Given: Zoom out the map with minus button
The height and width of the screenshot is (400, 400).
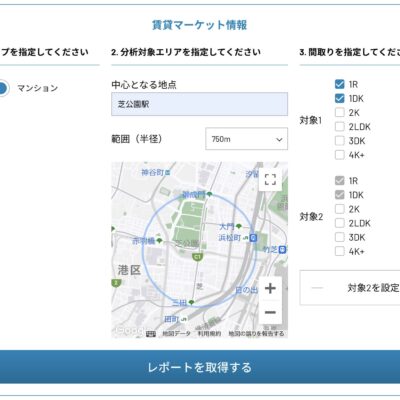Looking at the screenshot, I should [270, 312].
